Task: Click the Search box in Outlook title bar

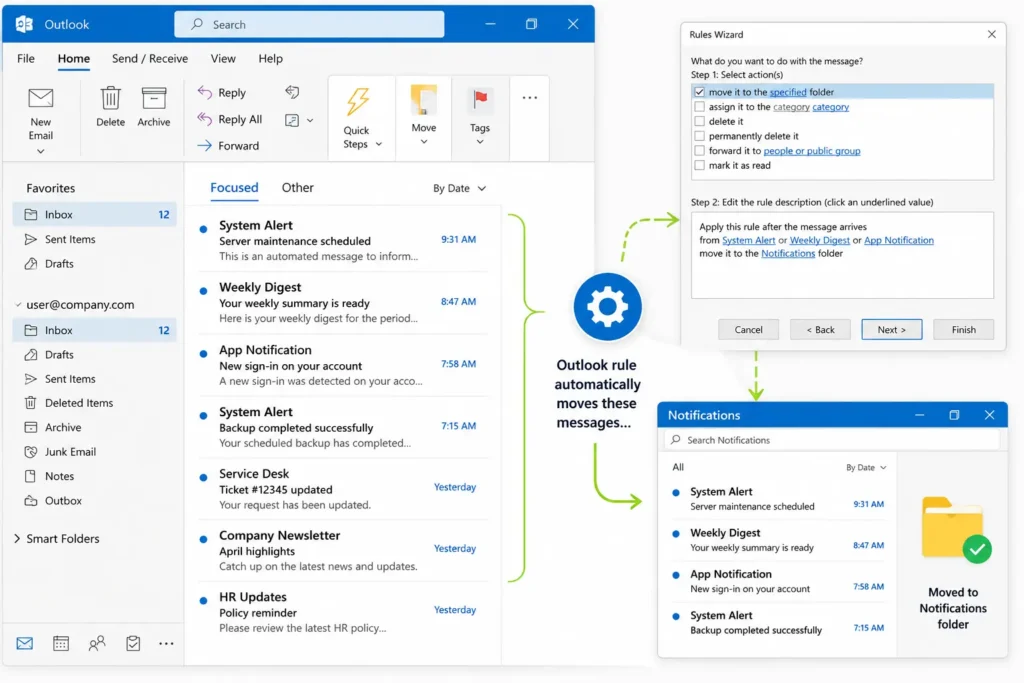Action: coord(309,24)
